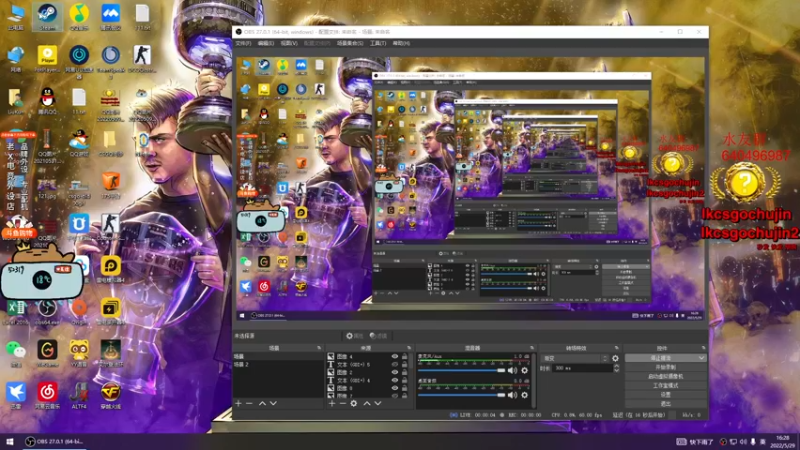Move scene down in Scenes panel
Screen dimensions: 800x450
[x=273, y=403]
